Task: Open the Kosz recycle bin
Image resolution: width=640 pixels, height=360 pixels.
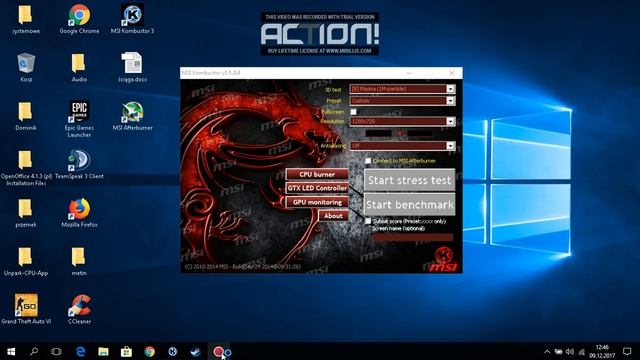Action: (x=26, y=67)
